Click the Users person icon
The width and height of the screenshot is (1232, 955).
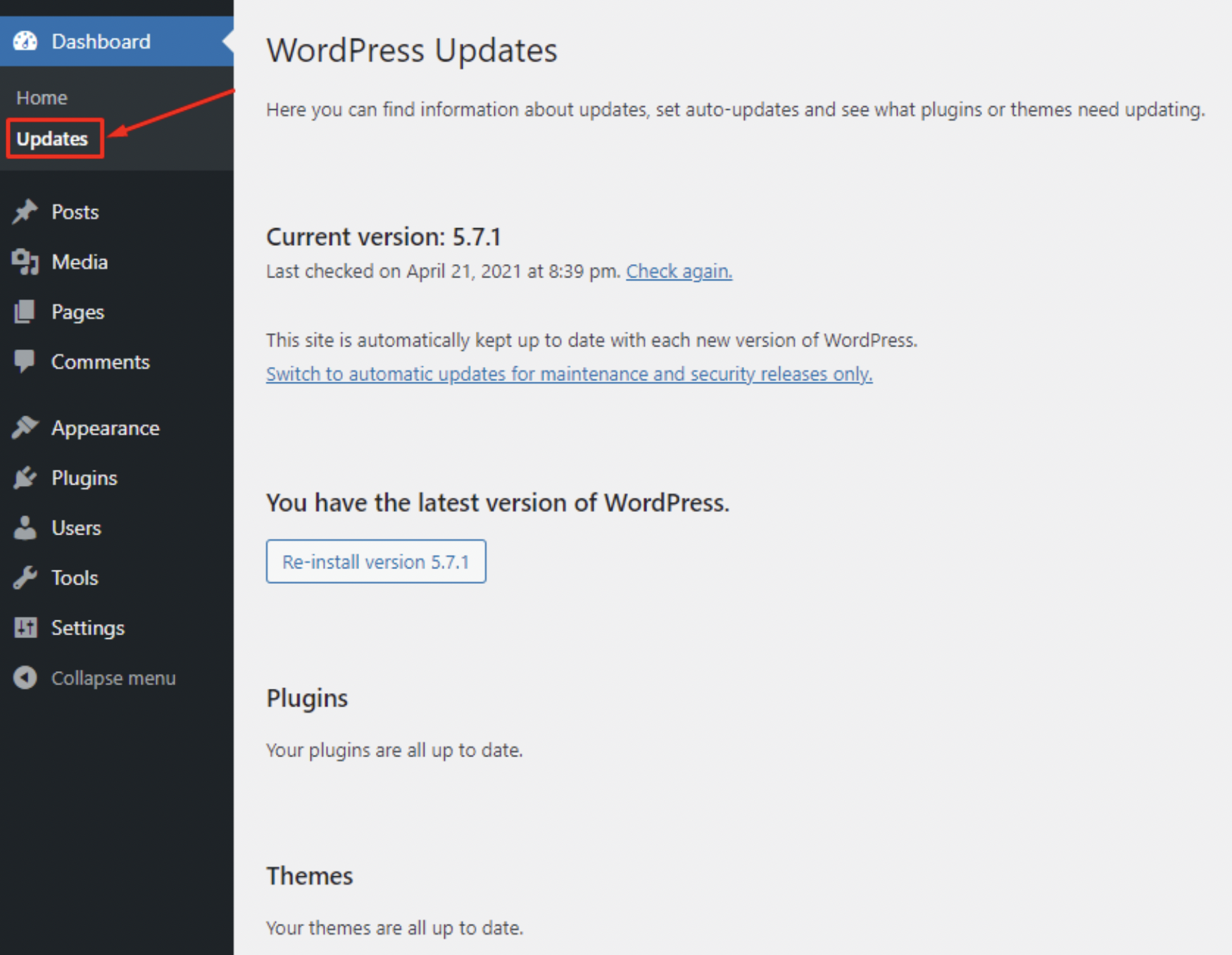coord(25,528)
